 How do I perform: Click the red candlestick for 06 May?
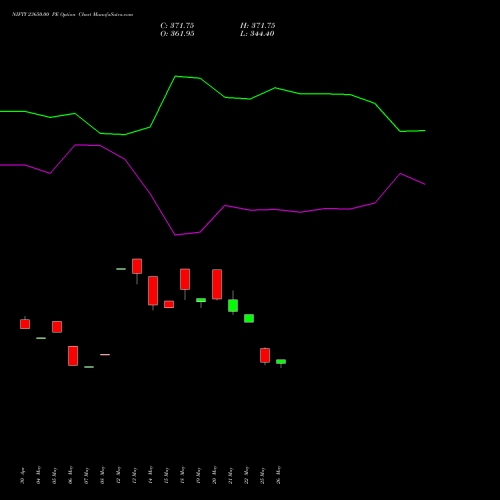pos(73,356)
